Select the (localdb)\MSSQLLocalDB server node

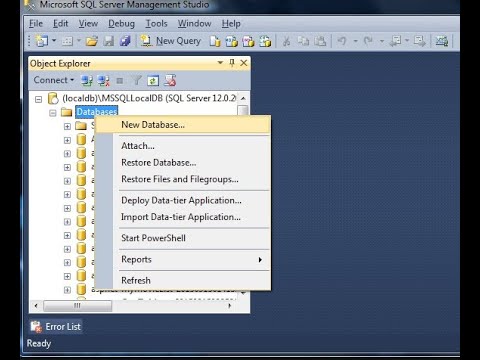(149, 98)
